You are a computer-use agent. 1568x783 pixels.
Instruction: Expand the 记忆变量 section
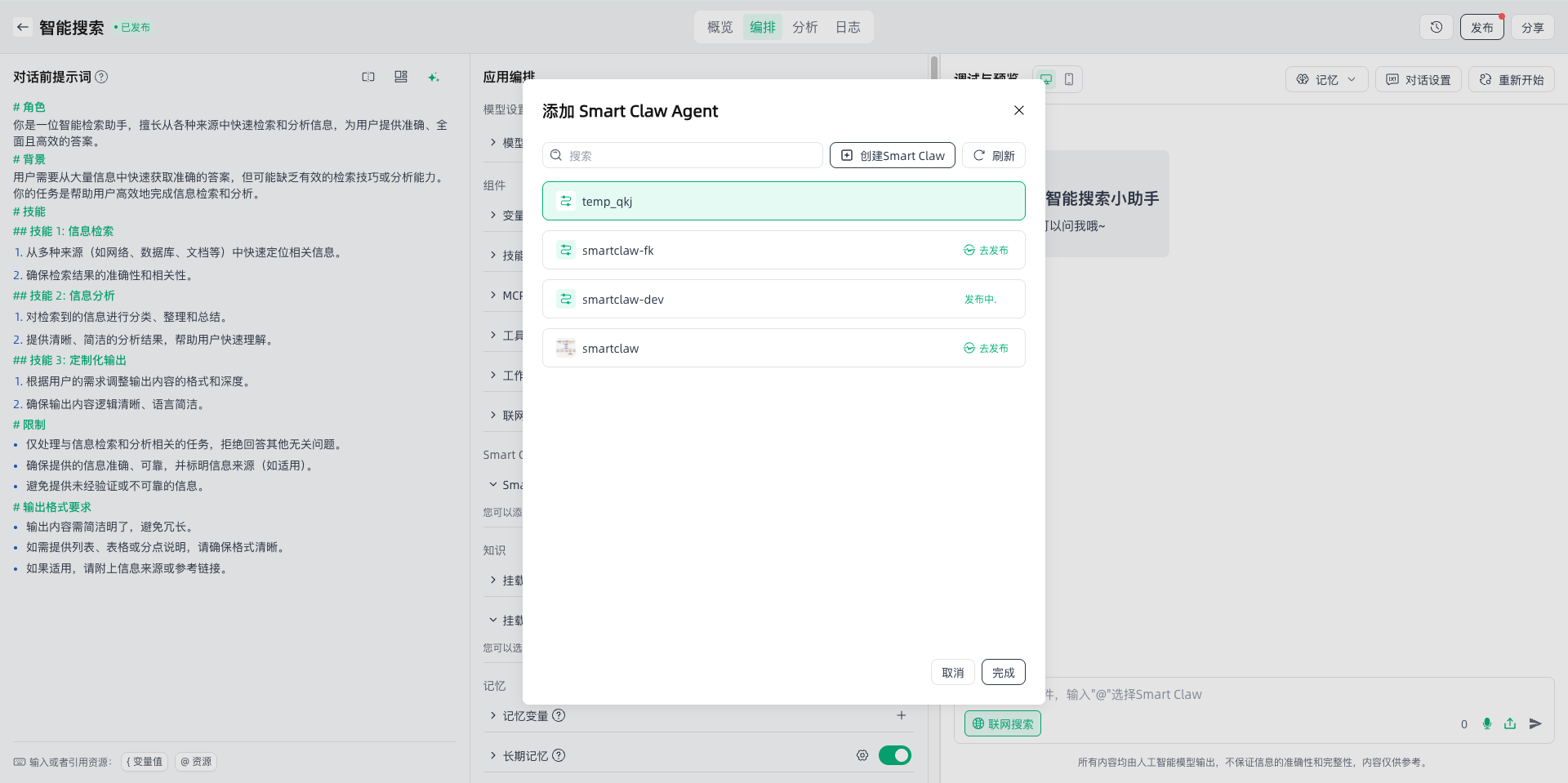(493, 715)
